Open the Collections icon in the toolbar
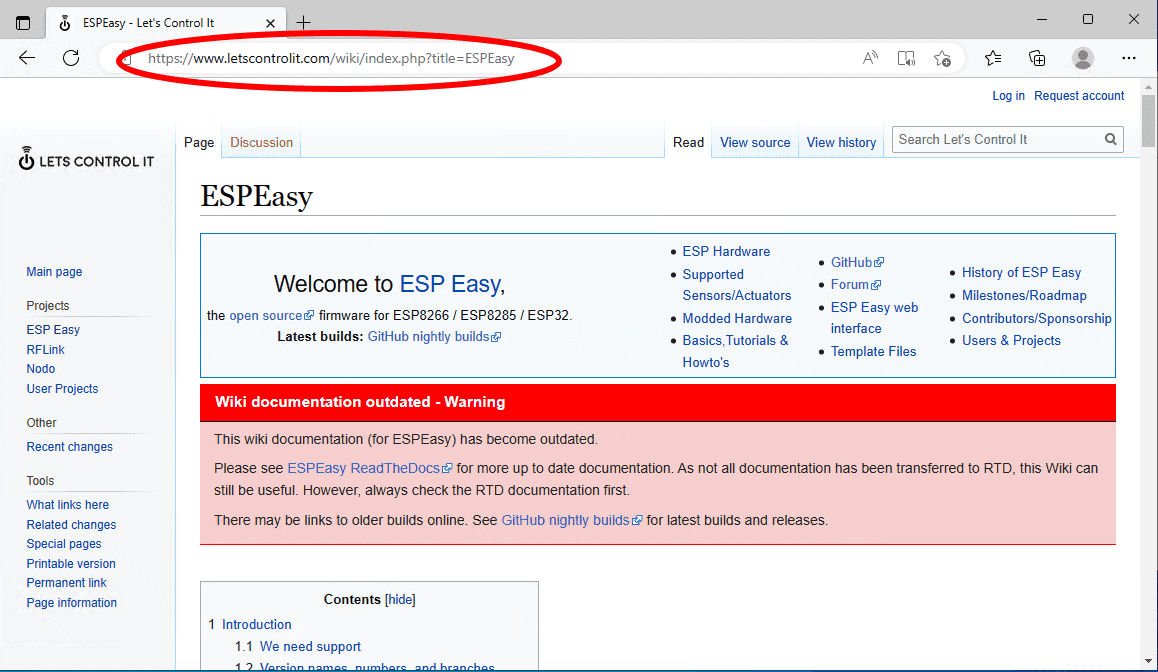 1037,58
